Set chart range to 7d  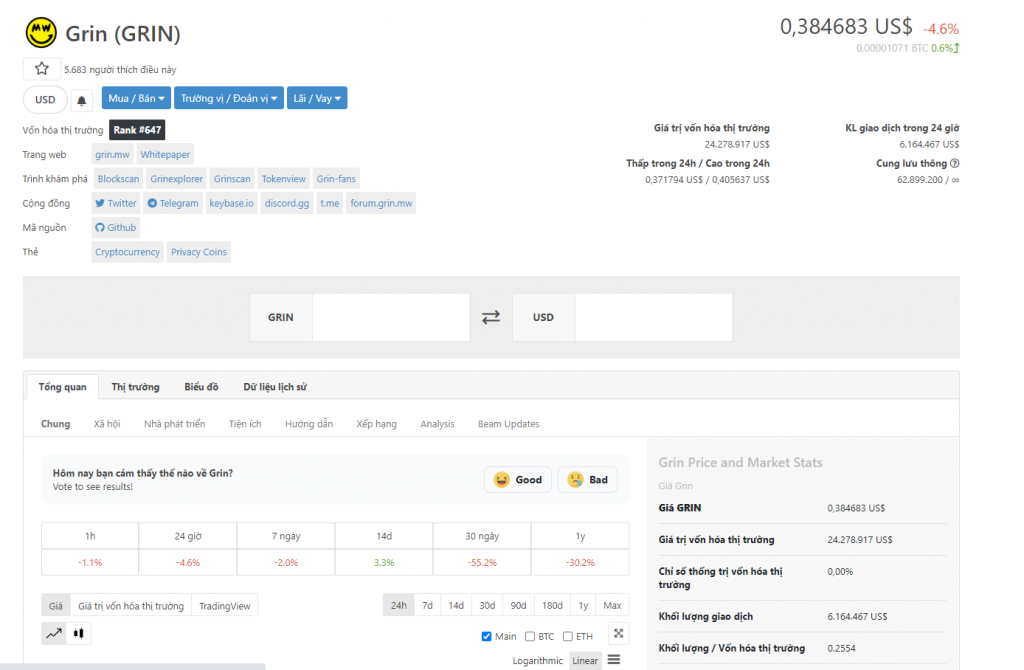427,605
